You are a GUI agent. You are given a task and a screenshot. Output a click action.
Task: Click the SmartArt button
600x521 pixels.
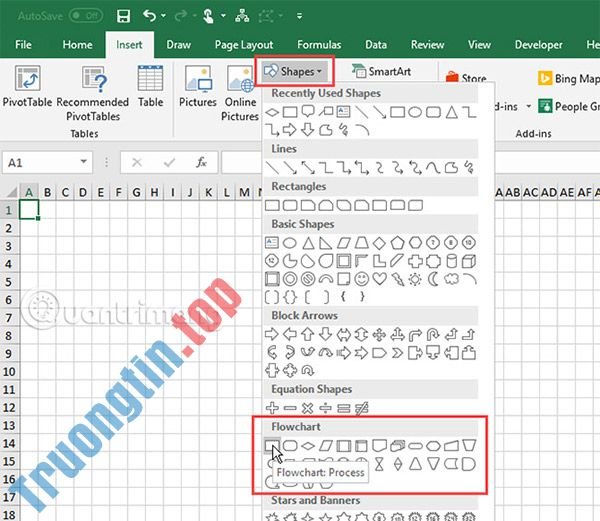381,71
